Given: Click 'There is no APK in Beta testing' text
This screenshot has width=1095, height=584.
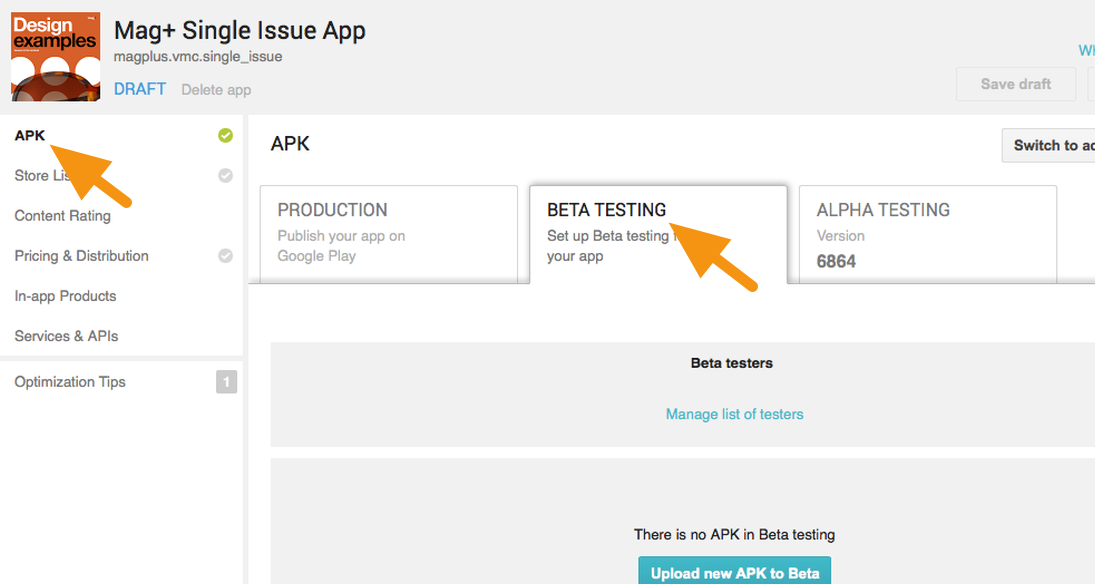Looking at the screenshot, I should coord(735,534).
